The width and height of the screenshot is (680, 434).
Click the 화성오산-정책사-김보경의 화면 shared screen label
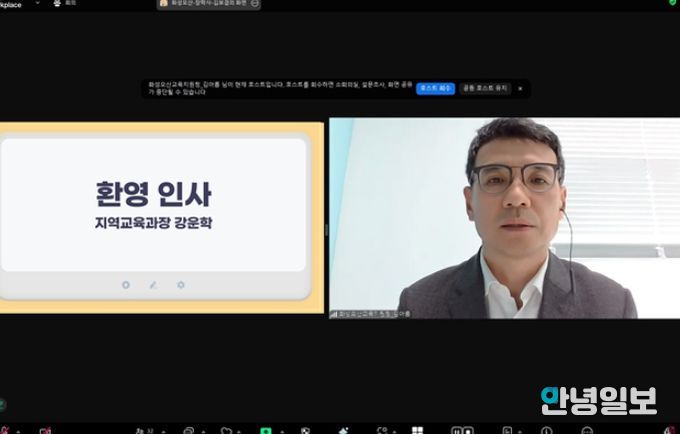point(209,3)
